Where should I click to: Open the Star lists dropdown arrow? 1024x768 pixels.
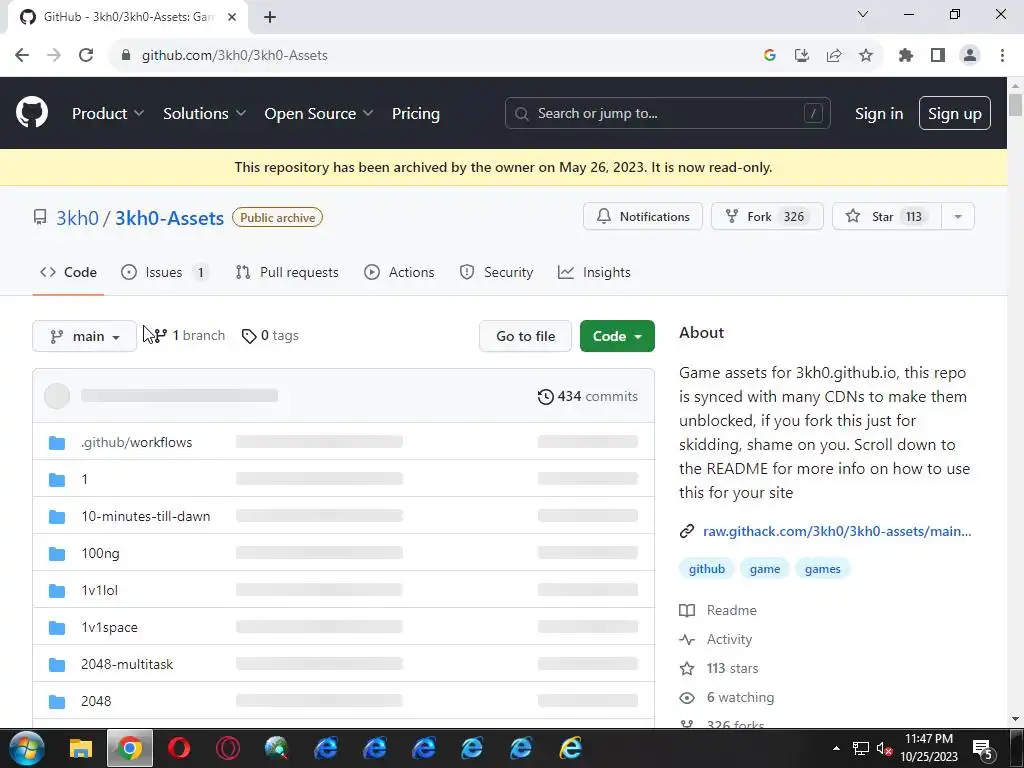tap(958, 216)
